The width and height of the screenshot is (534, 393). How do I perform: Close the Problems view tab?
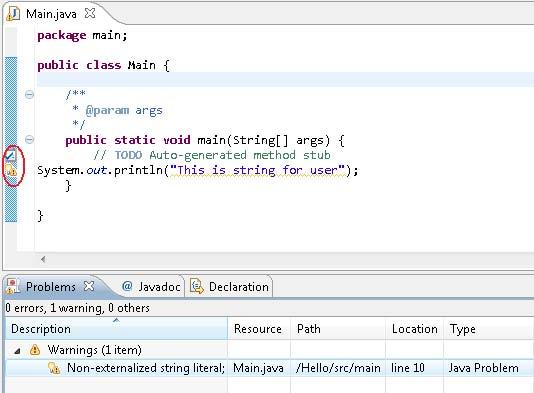tap(89, 286)
